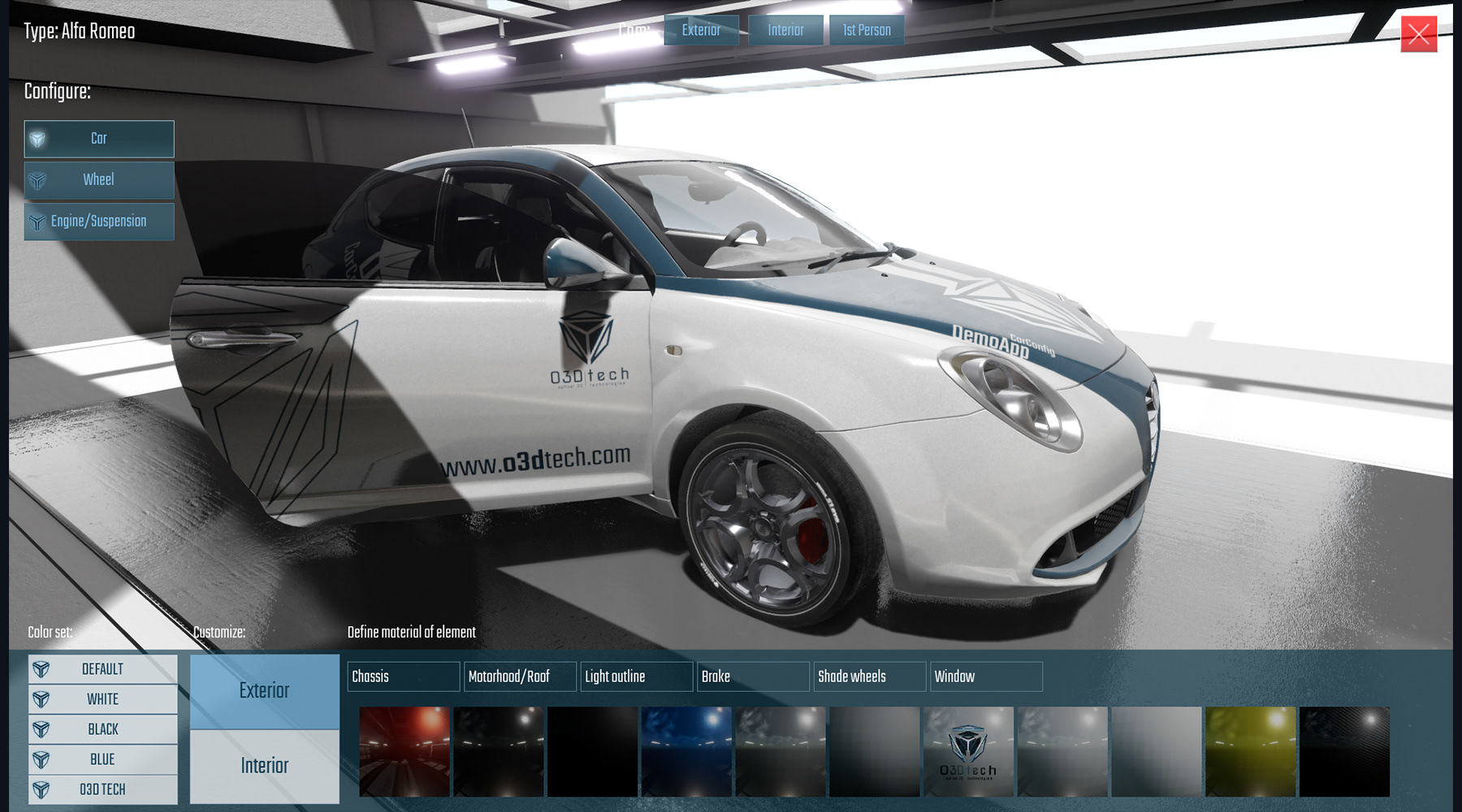This screenshot has width=1462, height=812.
Task: Choose the Chassis element
Action: pos(404,676)
